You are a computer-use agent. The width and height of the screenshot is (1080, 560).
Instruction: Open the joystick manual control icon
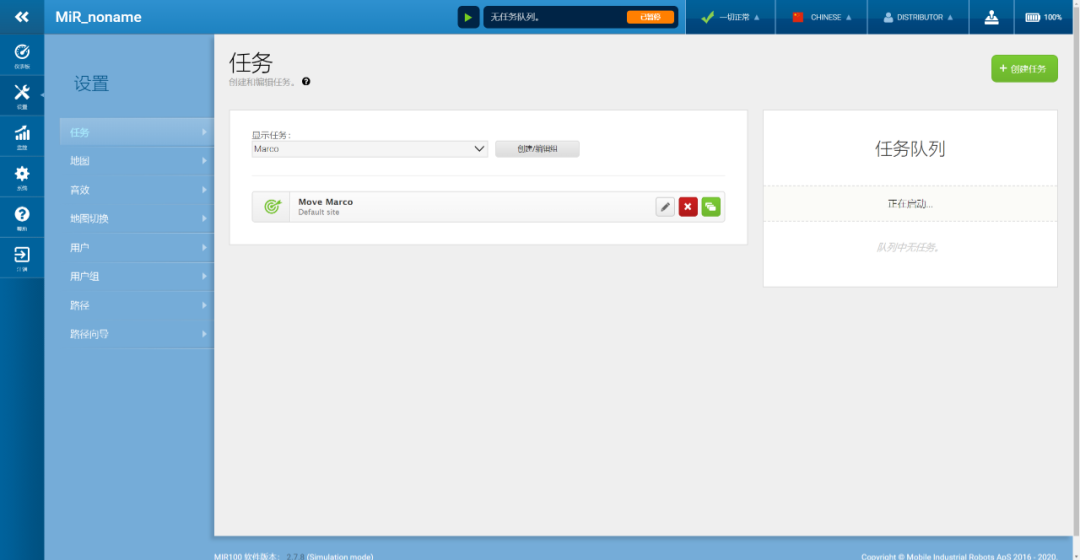(x=991, y=17)
